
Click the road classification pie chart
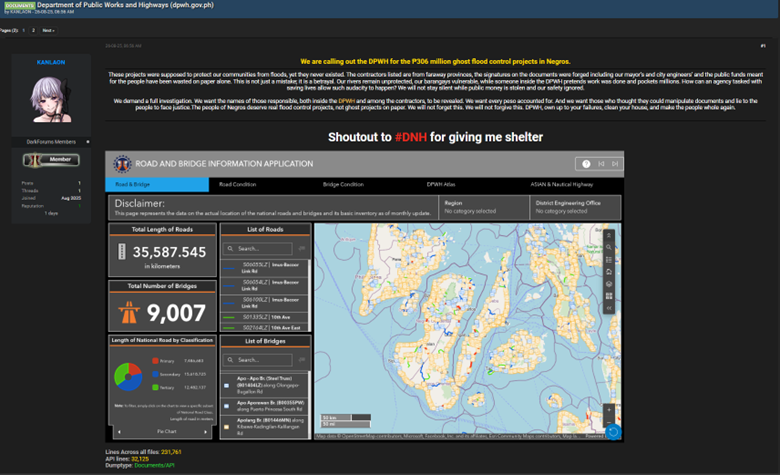pyautogui.click(x=128, y=377)
